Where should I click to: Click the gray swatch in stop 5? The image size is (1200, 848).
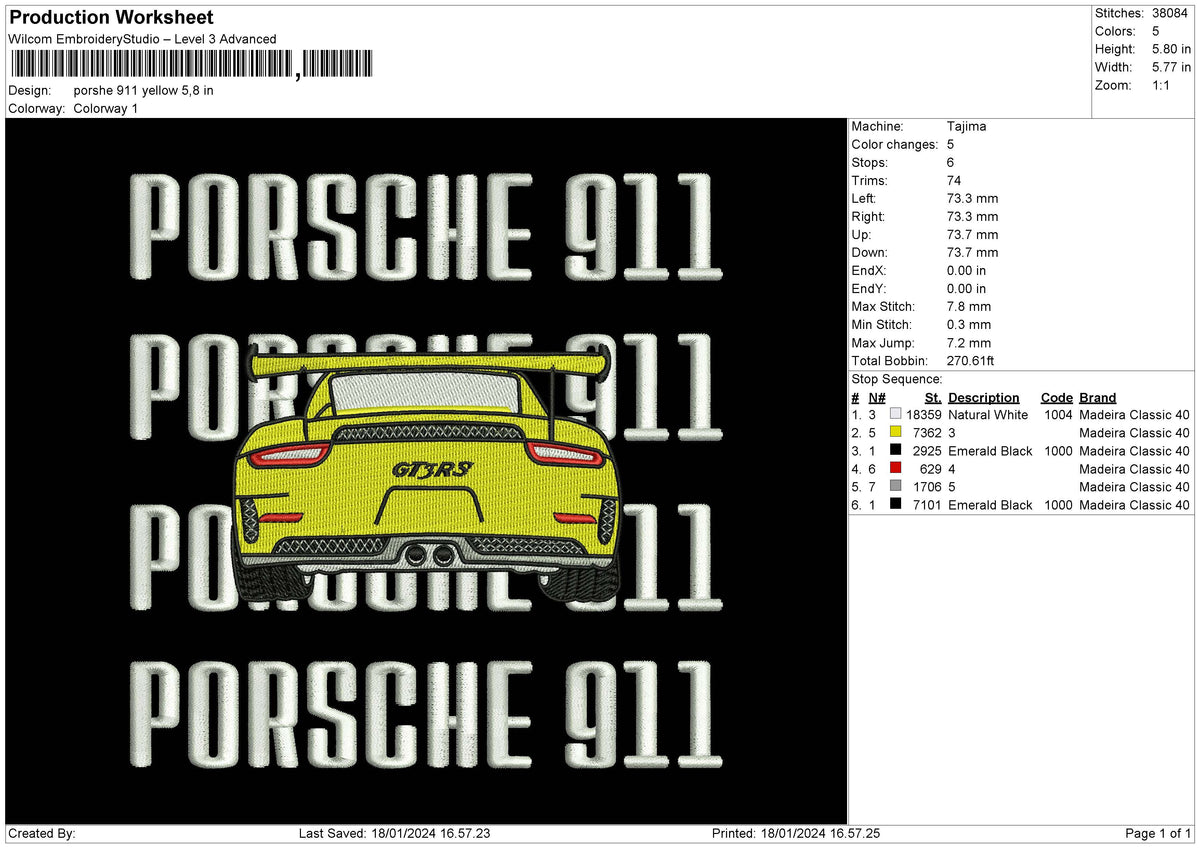pyautogui.click(x=895, y=487)
